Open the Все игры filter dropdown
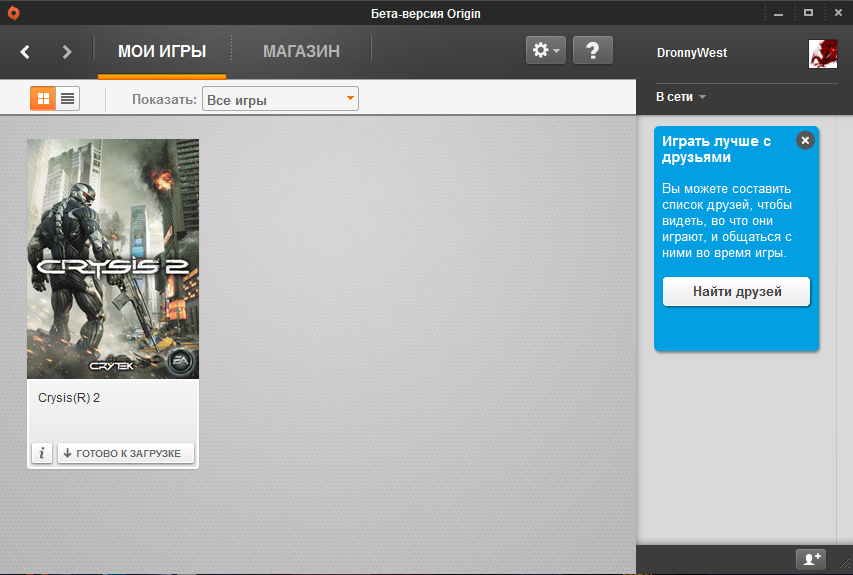Screen dimensions: 853x575 point(280,99)
